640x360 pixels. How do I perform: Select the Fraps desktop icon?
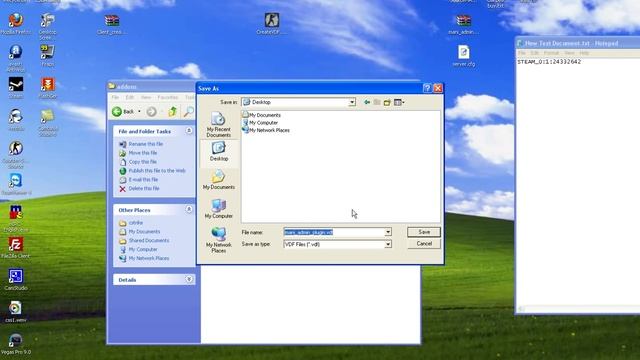(47, 56)
